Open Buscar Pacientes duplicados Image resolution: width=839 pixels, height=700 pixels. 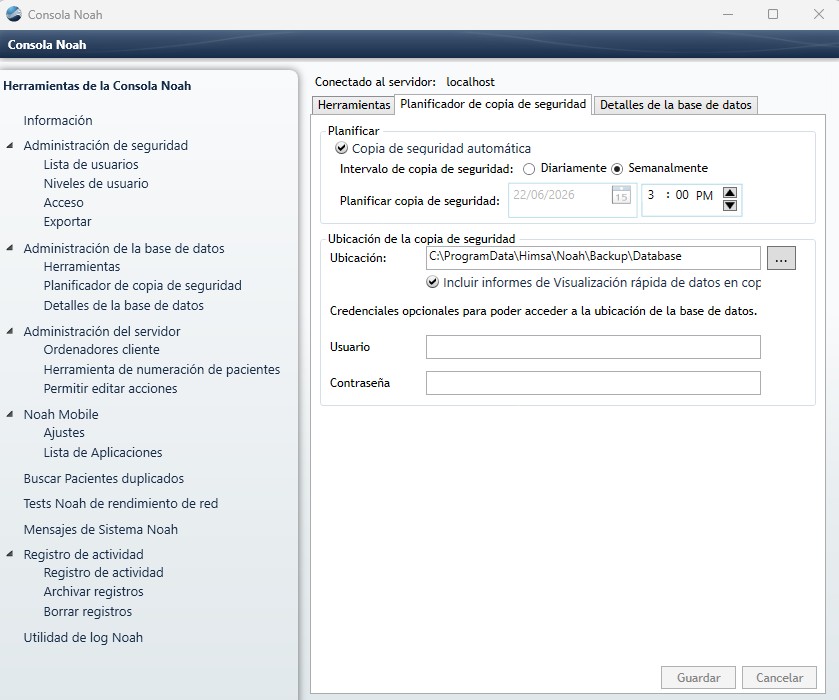(x=104, y=478)
